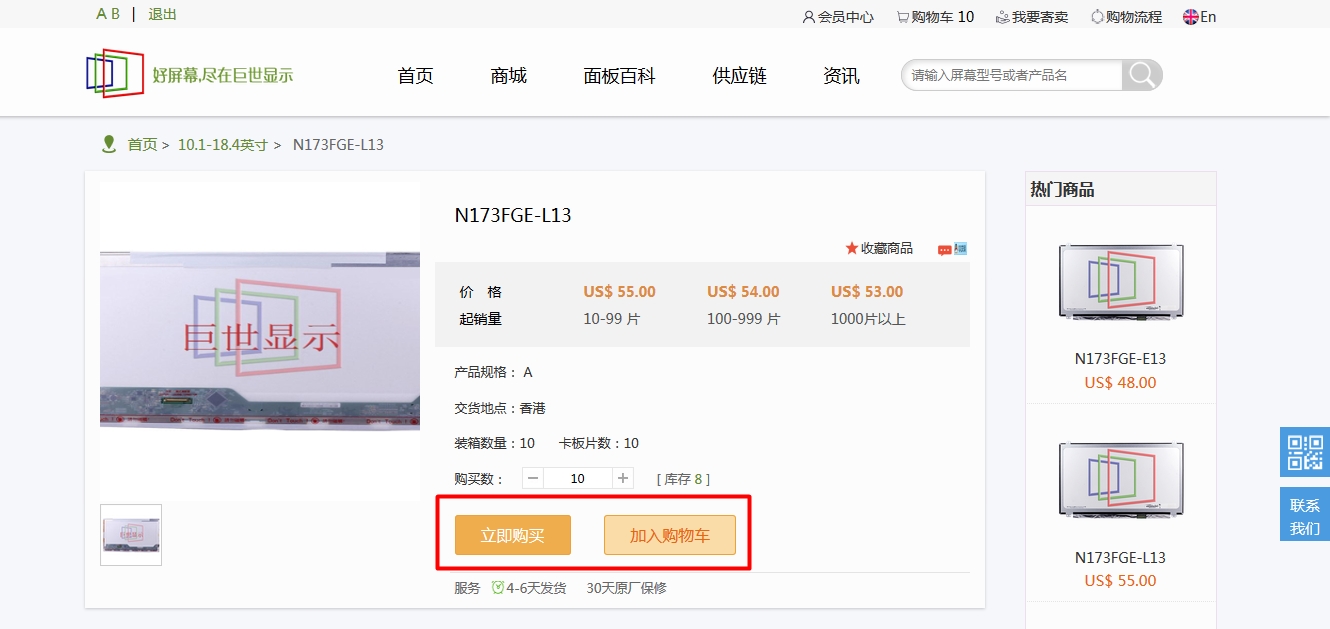The width and height of the screenshot is (1330, 629).
Task: Select the small product thumbnail below image
Action: point(131,535)
